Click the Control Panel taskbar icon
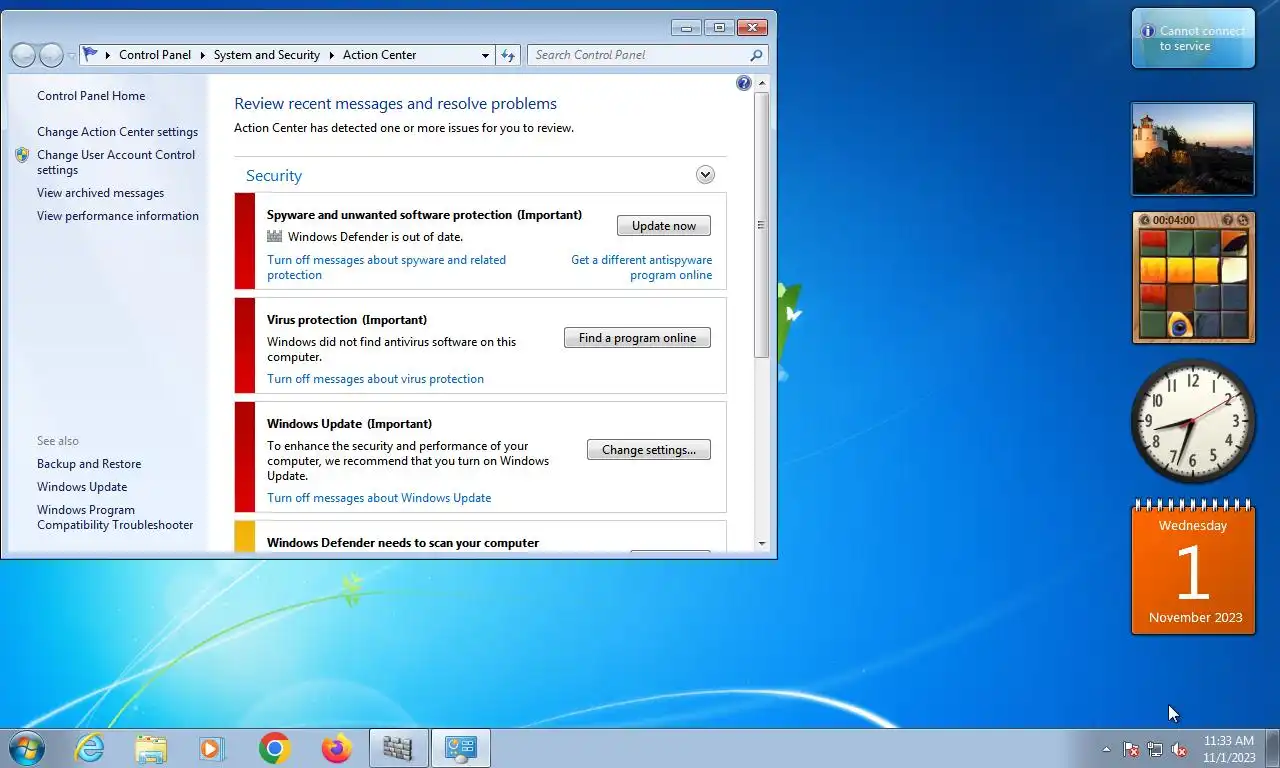The width and height of the screenshot is (1280, 768). 461,748
